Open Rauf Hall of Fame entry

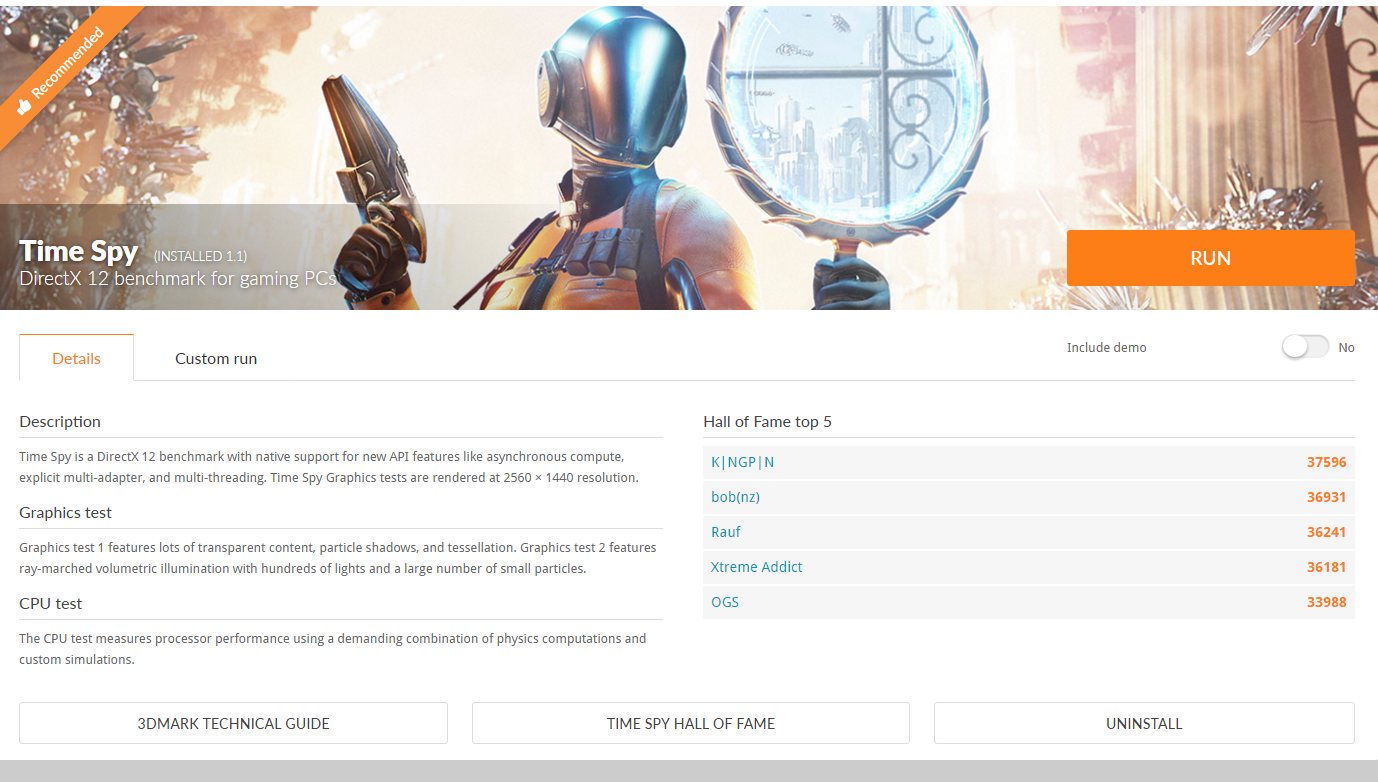pos(726,532)
